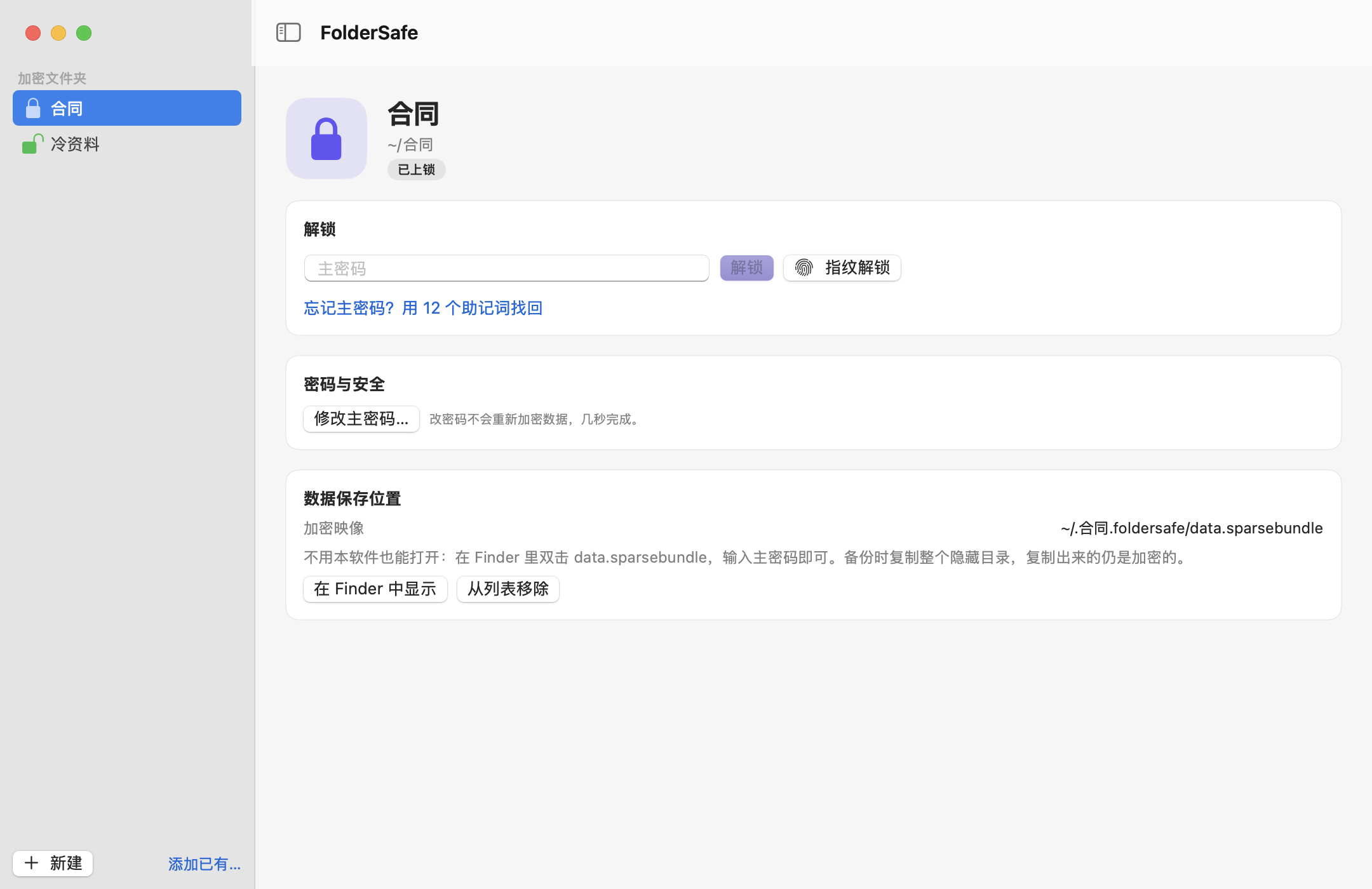The width and height of the screenshot is (1372, 889).
Task: Click the 加密映像 label
Action: click(334, 528)
